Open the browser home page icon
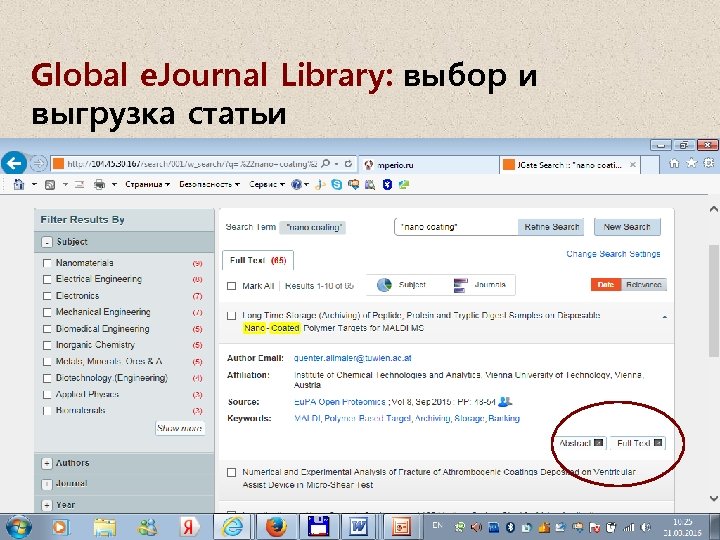 click(674, 163)
